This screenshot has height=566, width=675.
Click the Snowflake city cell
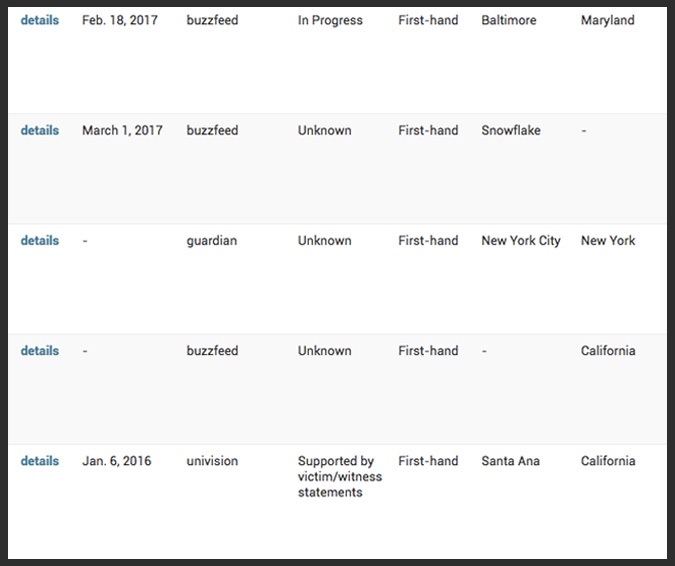pyautogui.click(x=513, y=130)
